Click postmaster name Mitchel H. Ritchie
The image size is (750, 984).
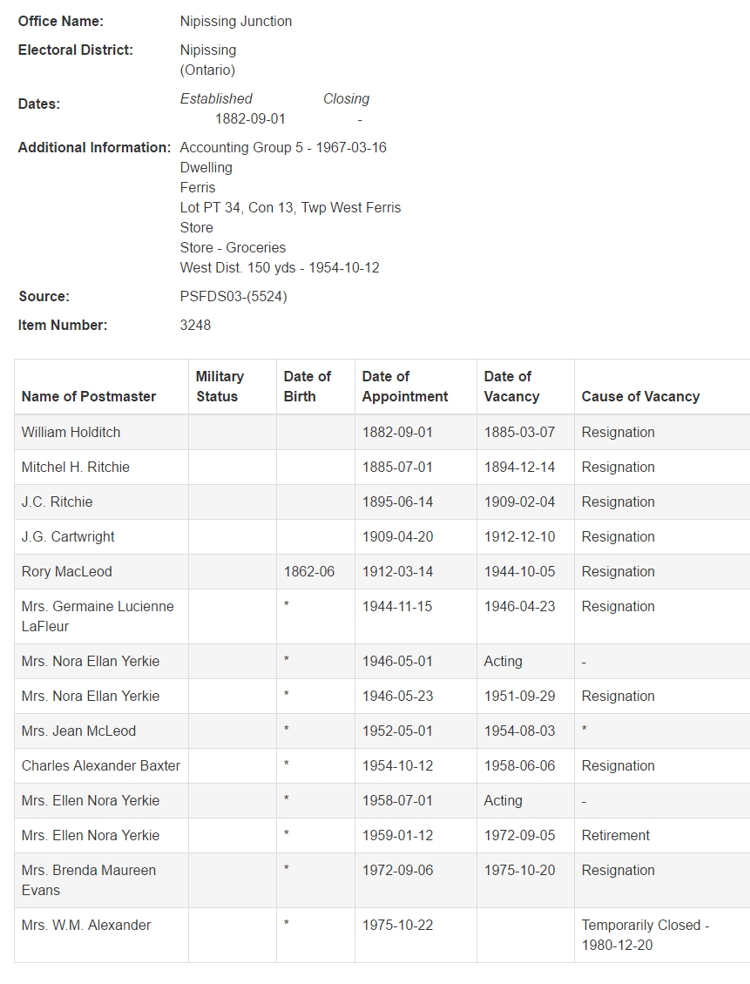coord(76,467)
